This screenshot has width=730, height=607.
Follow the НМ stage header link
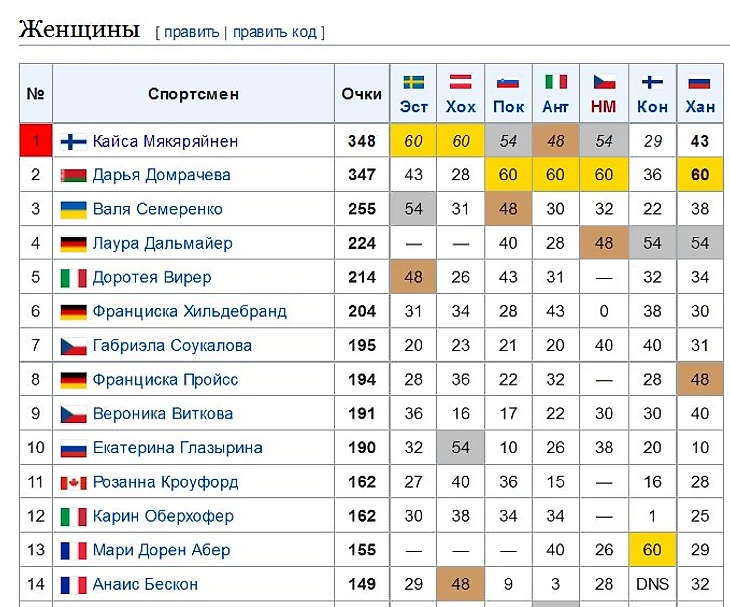click(603, 107)
